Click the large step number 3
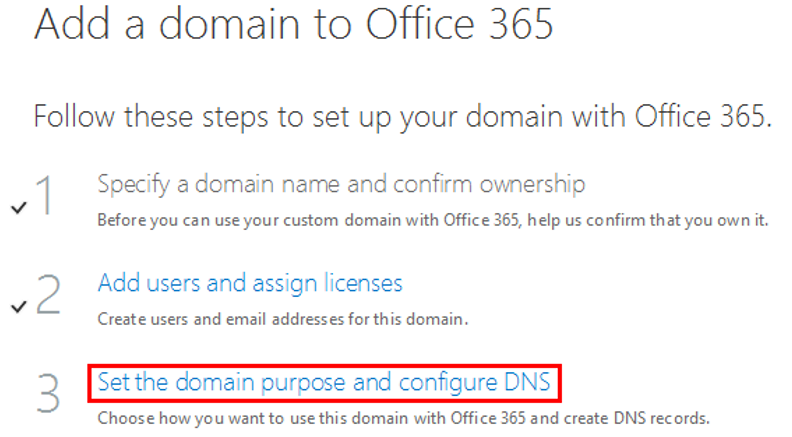 coord(48,393)
